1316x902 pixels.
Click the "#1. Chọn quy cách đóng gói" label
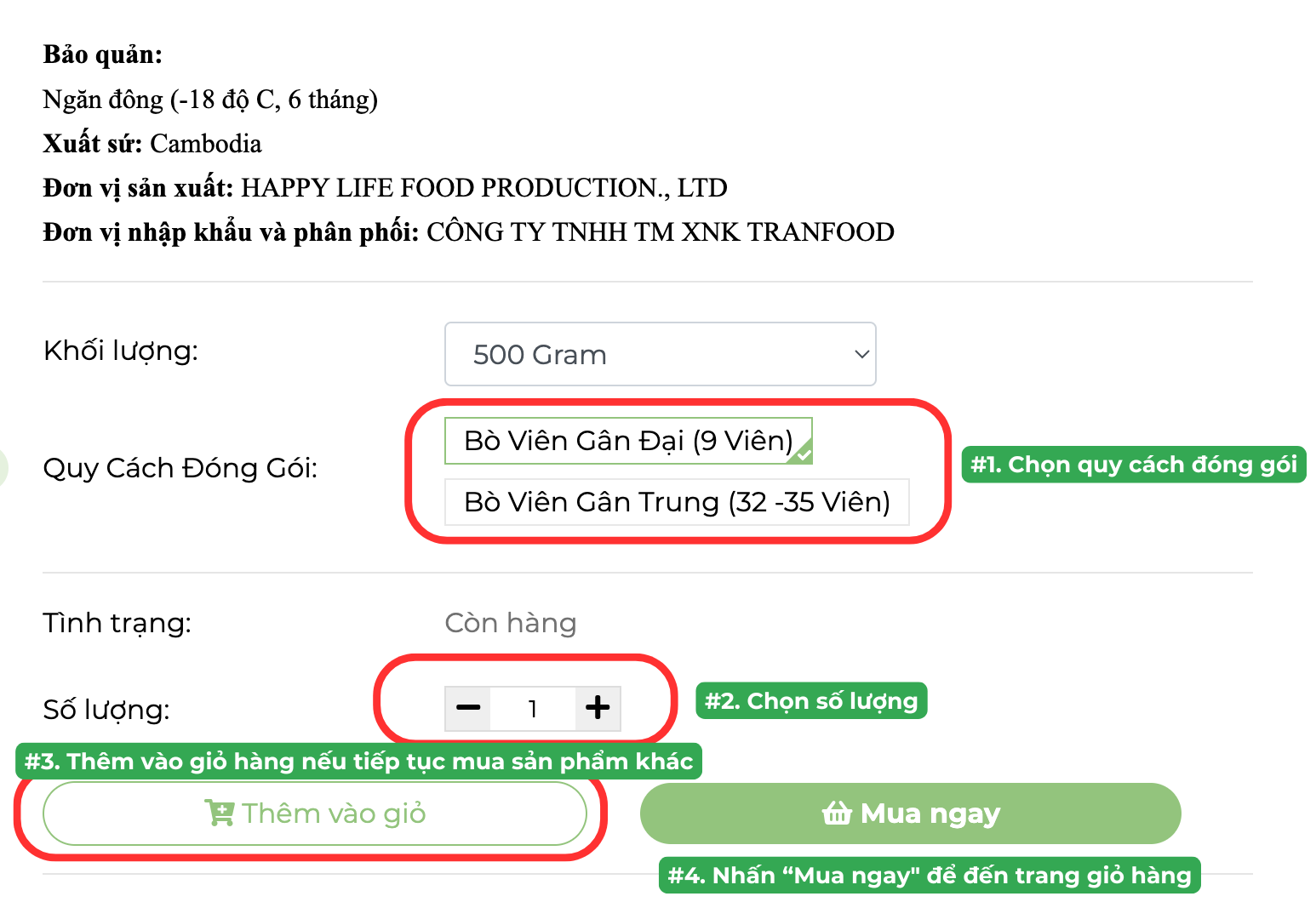[x=1133, y=465]
